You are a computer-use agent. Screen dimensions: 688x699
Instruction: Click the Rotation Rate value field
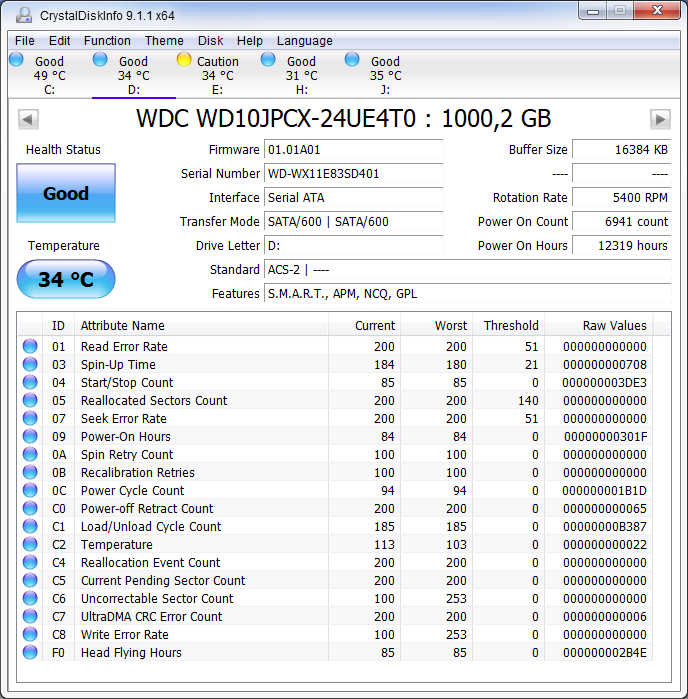tap(622, 197)
